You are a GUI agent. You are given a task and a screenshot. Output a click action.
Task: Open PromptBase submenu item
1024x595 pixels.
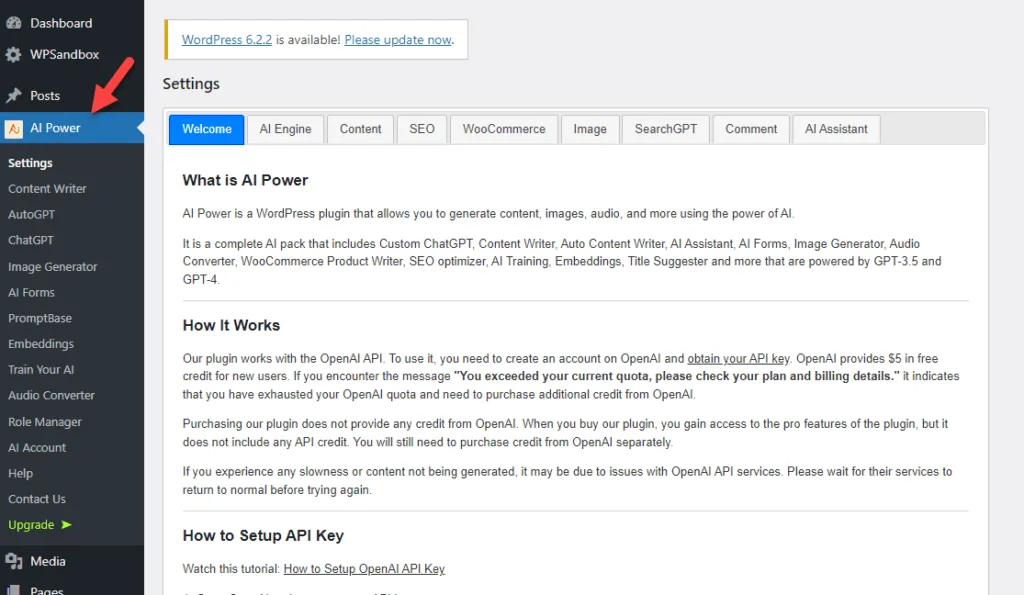40,318
